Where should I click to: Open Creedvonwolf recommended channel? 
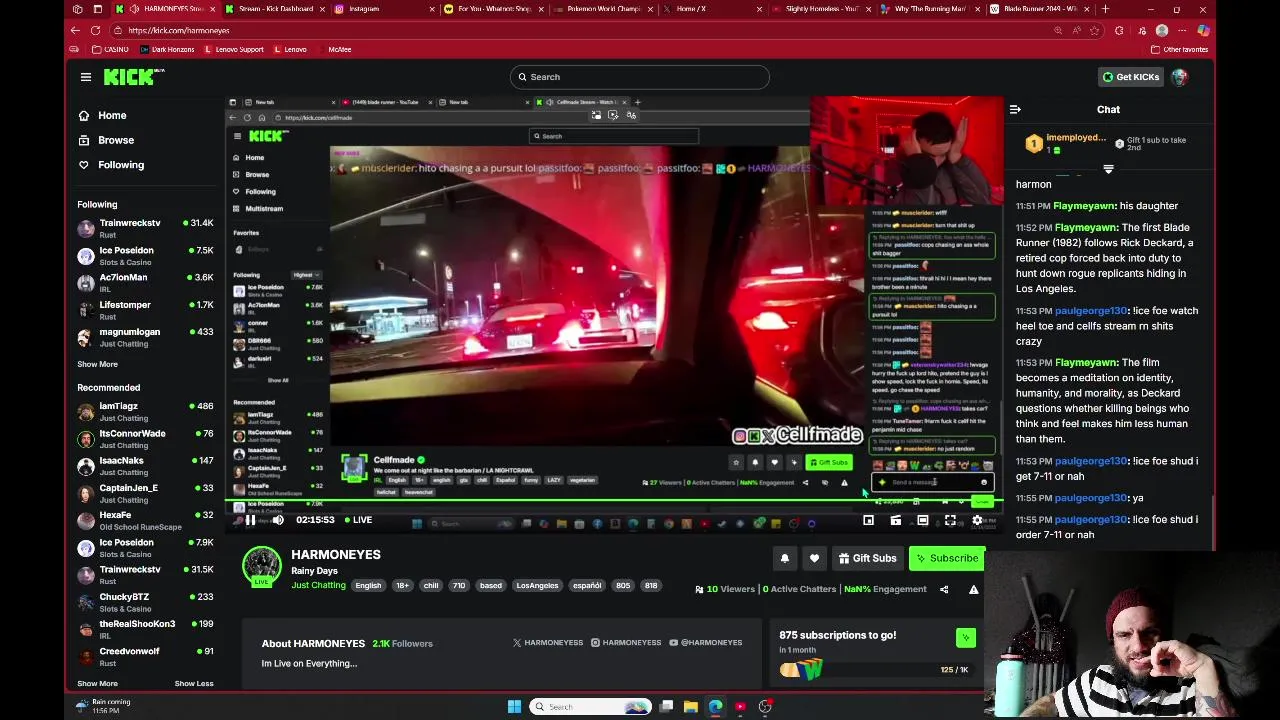pyautogui.click(x=145, y=656)
